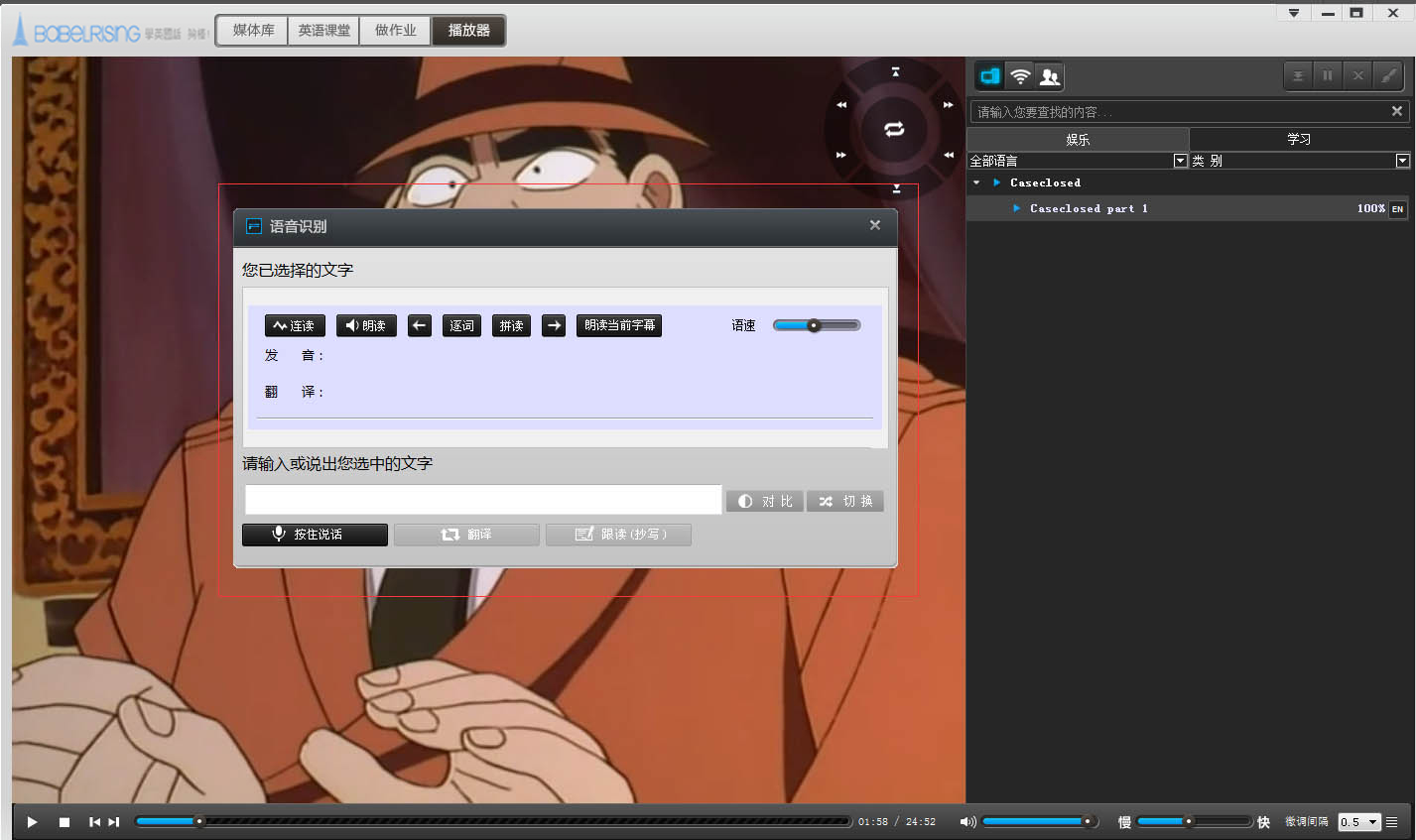Switch to the 娱乐 tab
This screenshot has height=840, width=1416.
[1078, 139]
